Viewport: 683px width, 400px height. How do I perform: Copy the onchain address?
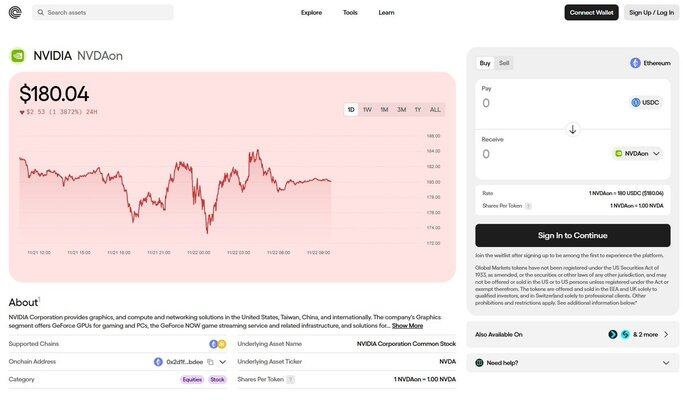coord(210,362)
